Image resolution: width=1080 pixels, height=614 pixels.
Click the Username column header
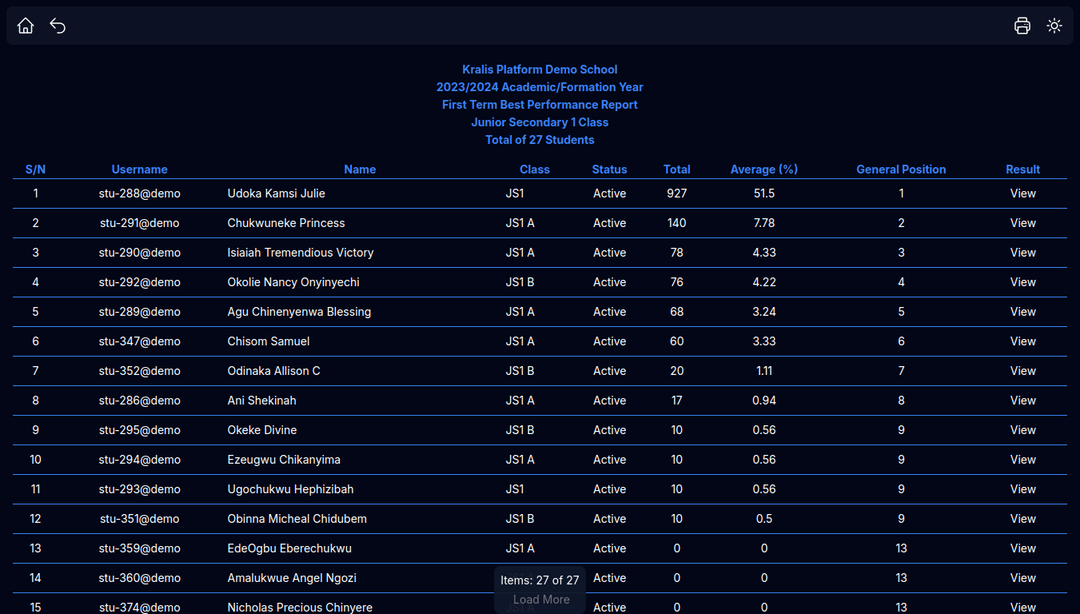point(139,169)
